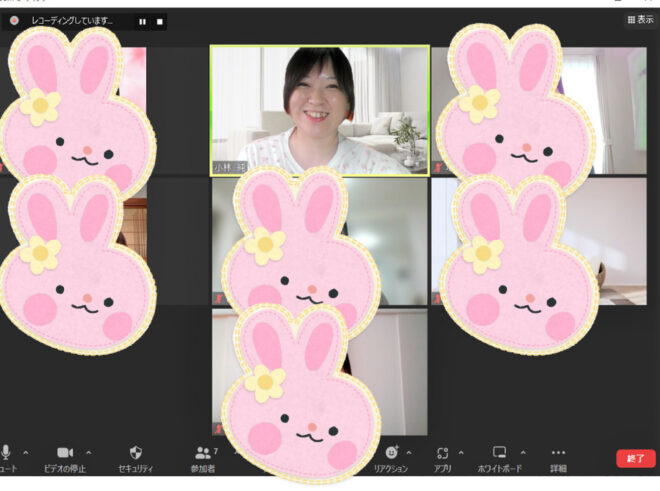Open the More (詳細) menu
The height and width of the screenshot is (491, 660).
coord(558,453)
